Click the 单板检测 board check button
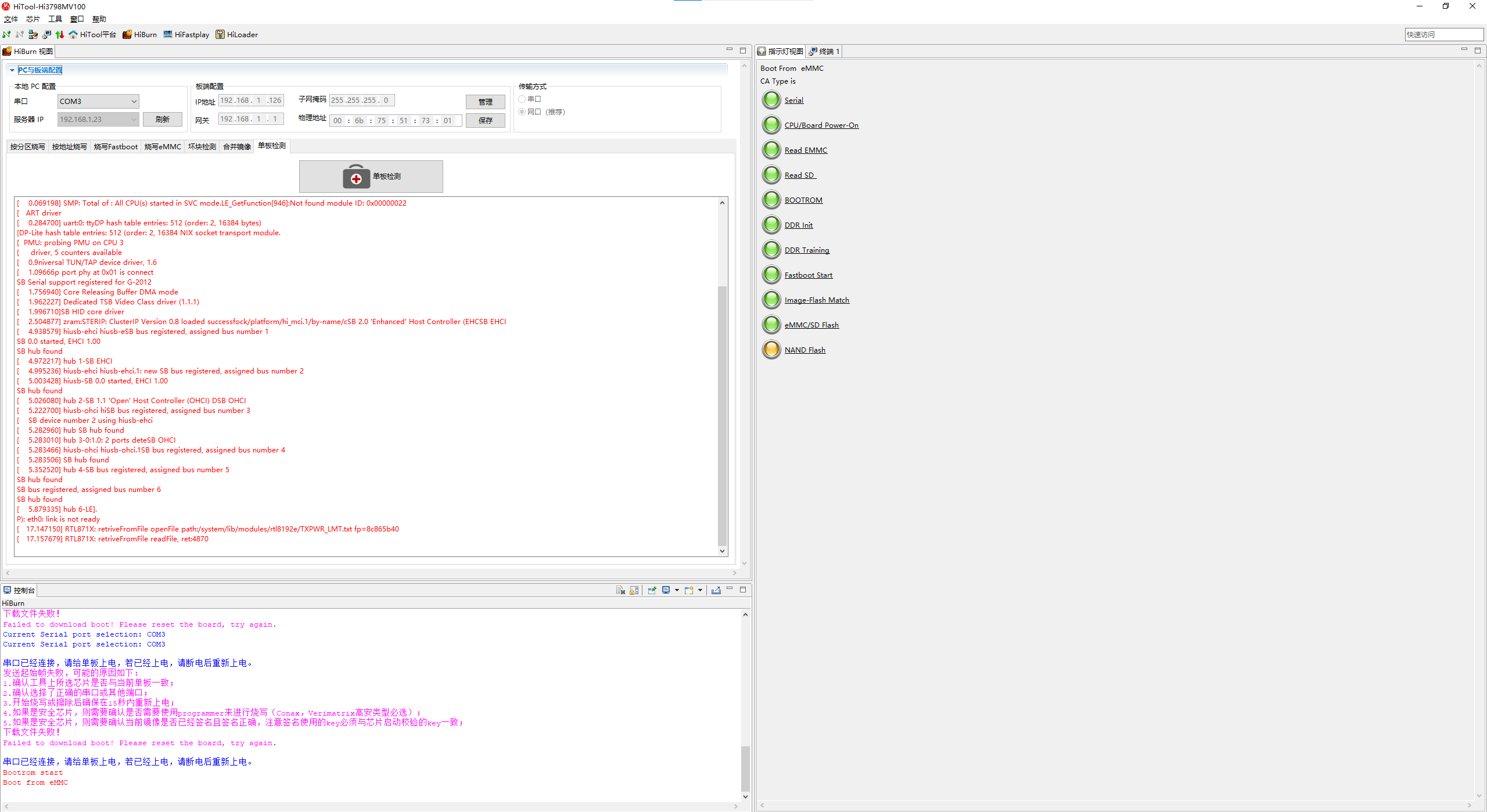This screenshot has height=812, width=1487. (371, 177)
